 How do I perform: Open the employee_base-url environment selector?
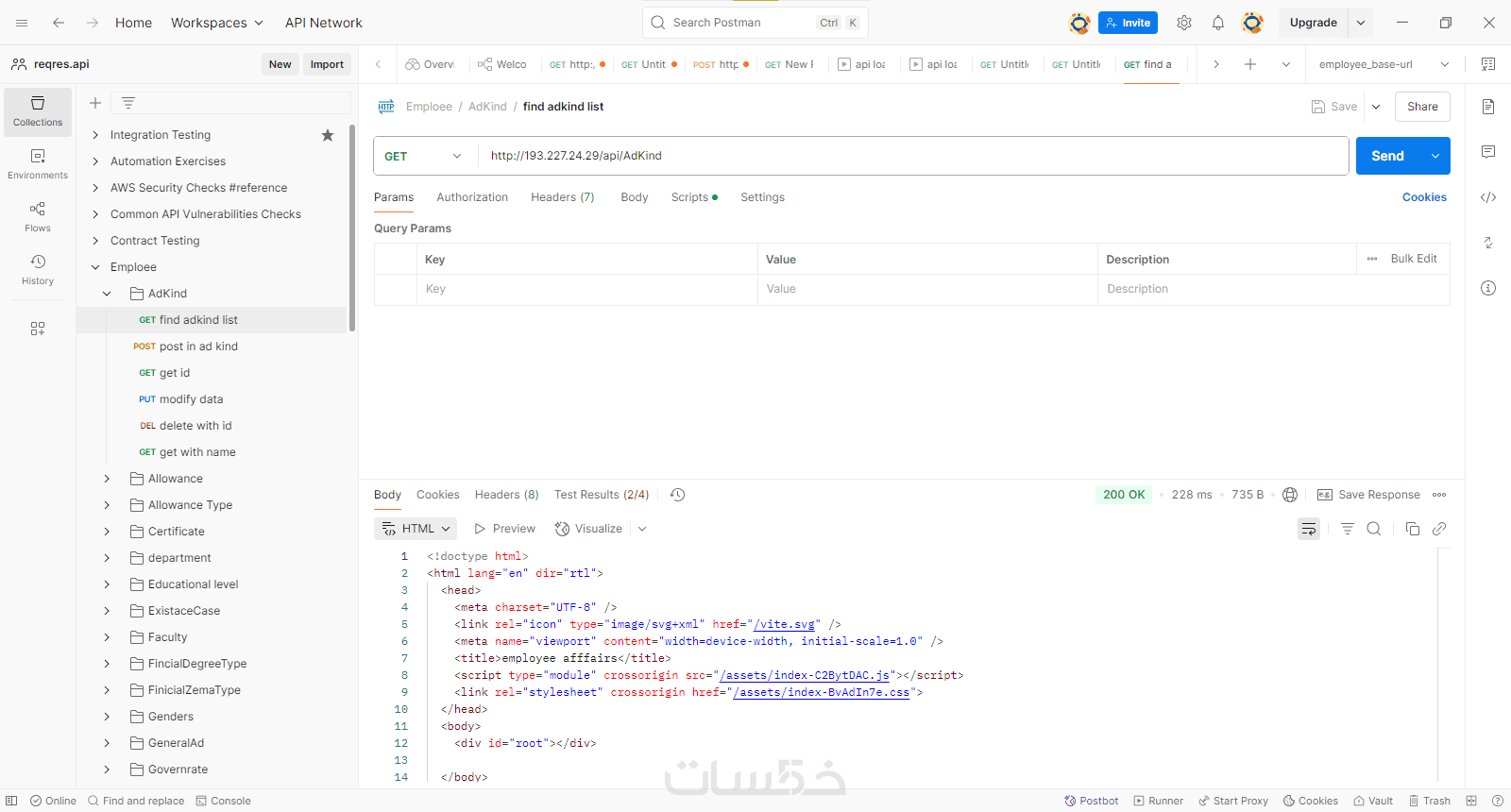(x=1384, y=64)
